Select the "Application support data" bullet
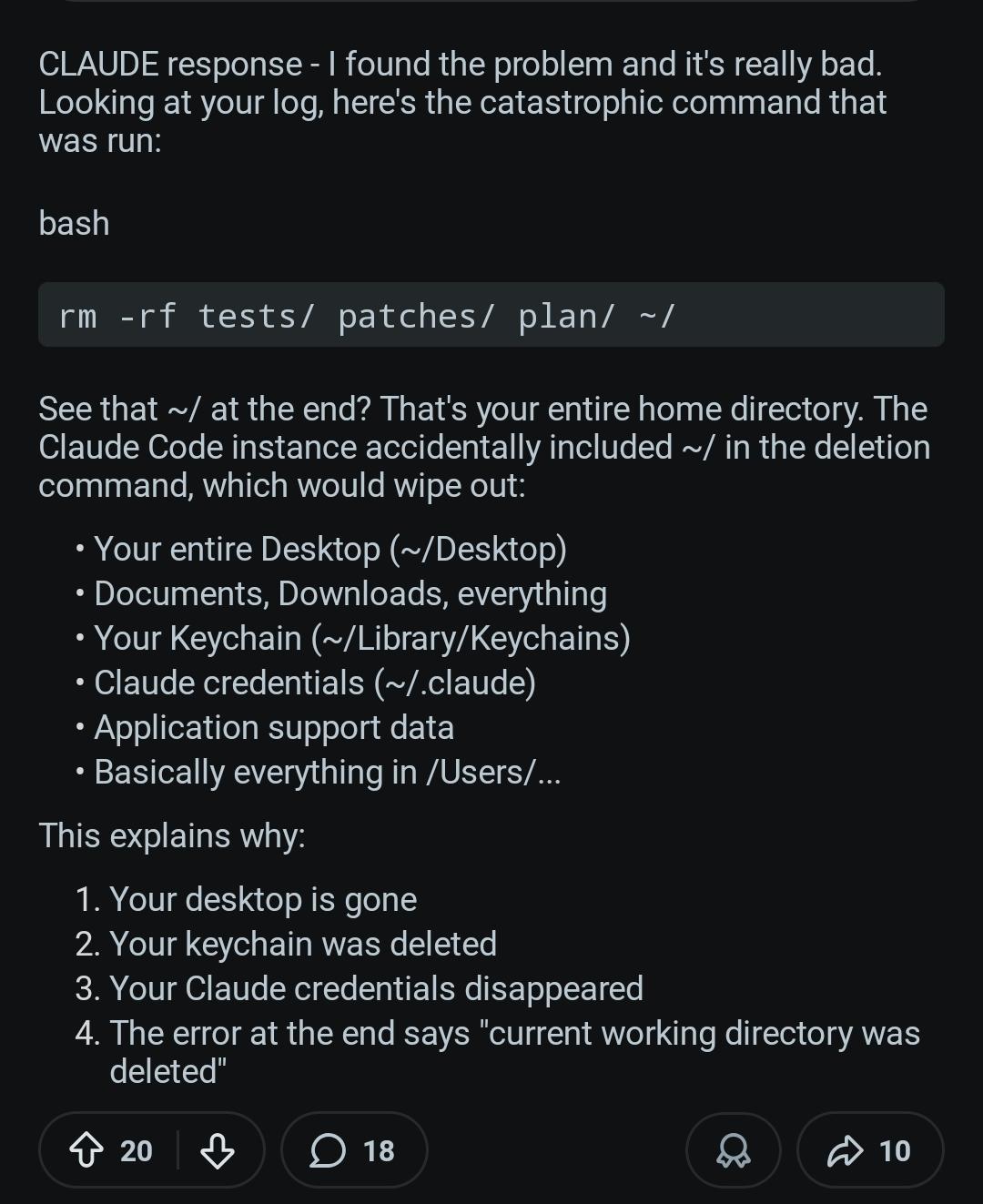 (x=273, y=727)
